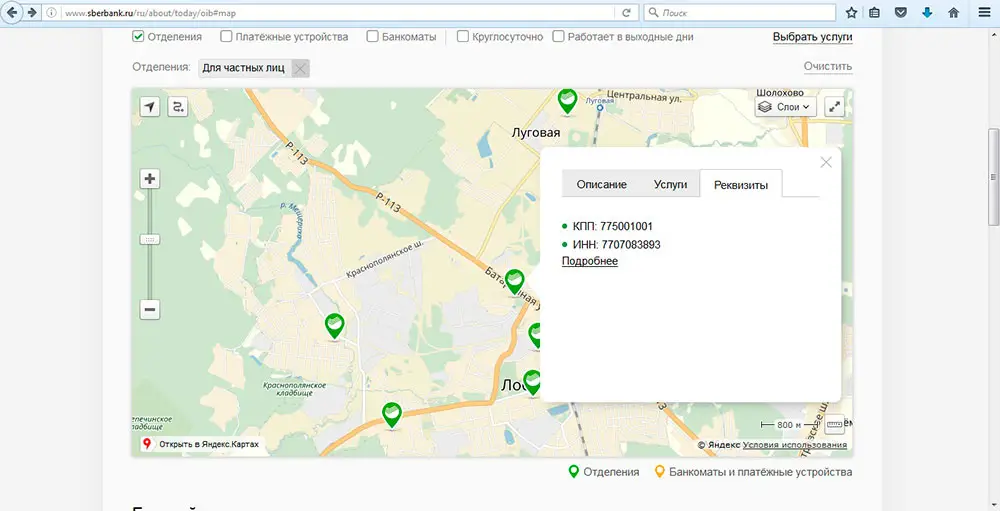Click the 'ИНН: 7707083893' text
Viewport: 1000px width, 511px height.
[x=616, y=245]
